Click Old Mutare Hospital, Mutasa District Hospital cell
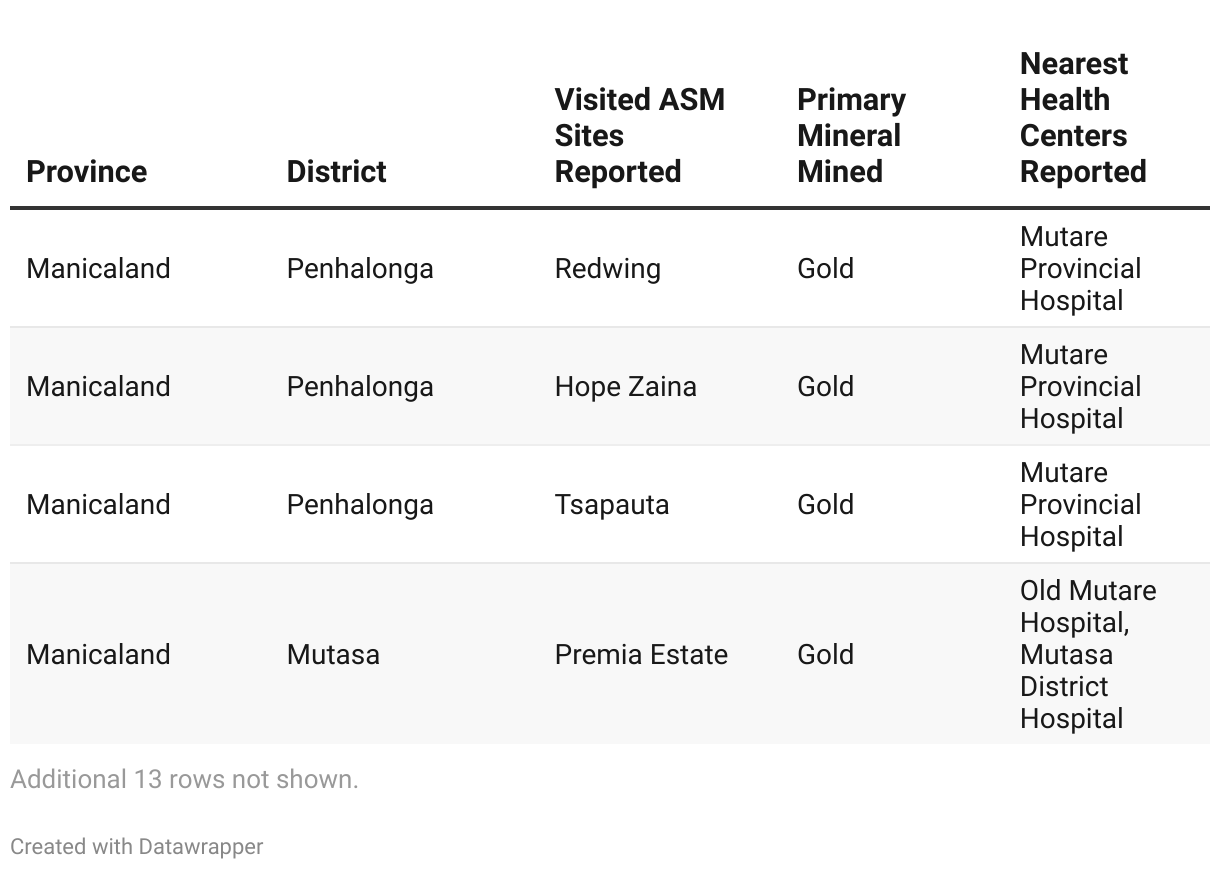 [1087, 654]
